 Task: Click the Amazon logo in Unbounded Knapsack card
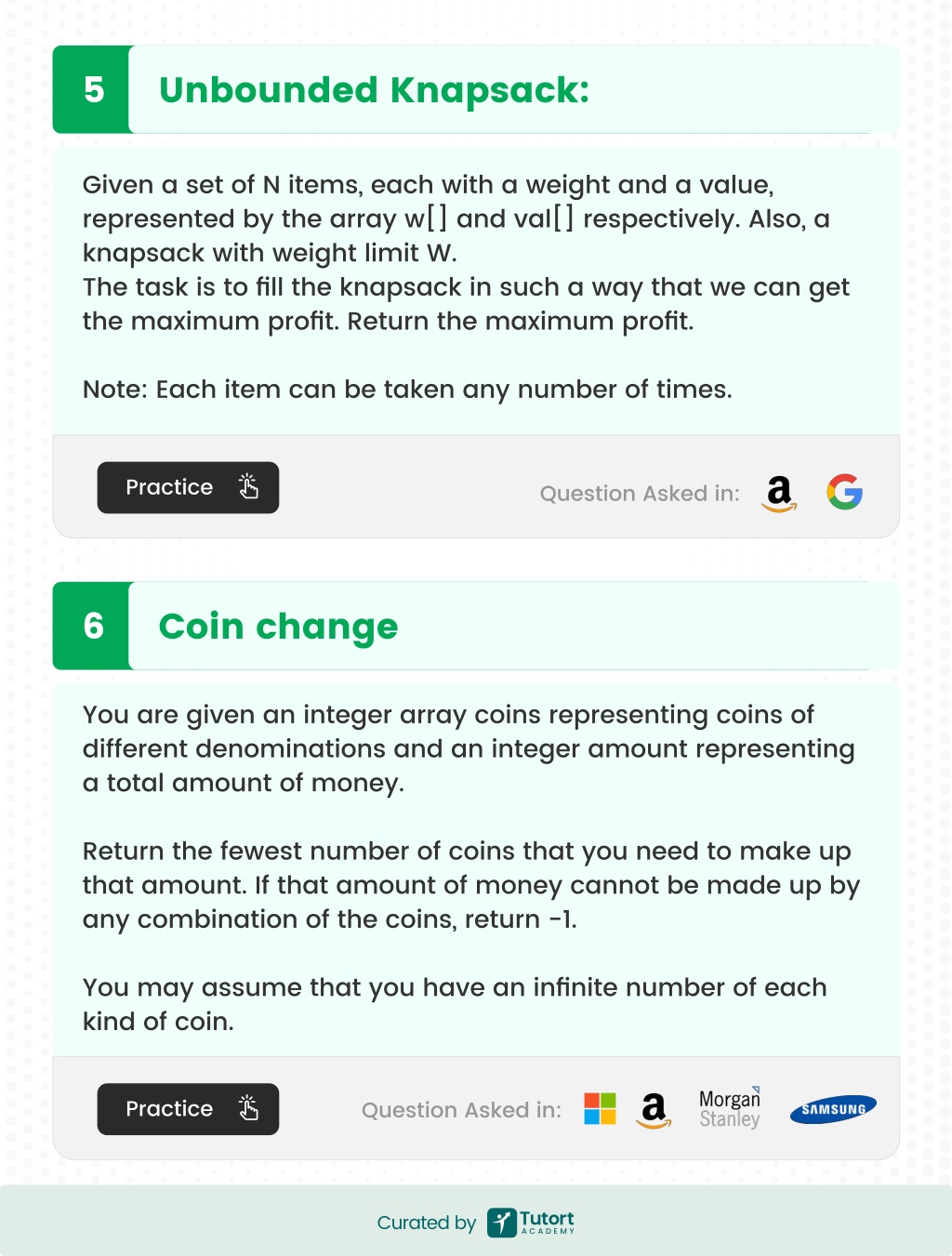pos(779,494)
